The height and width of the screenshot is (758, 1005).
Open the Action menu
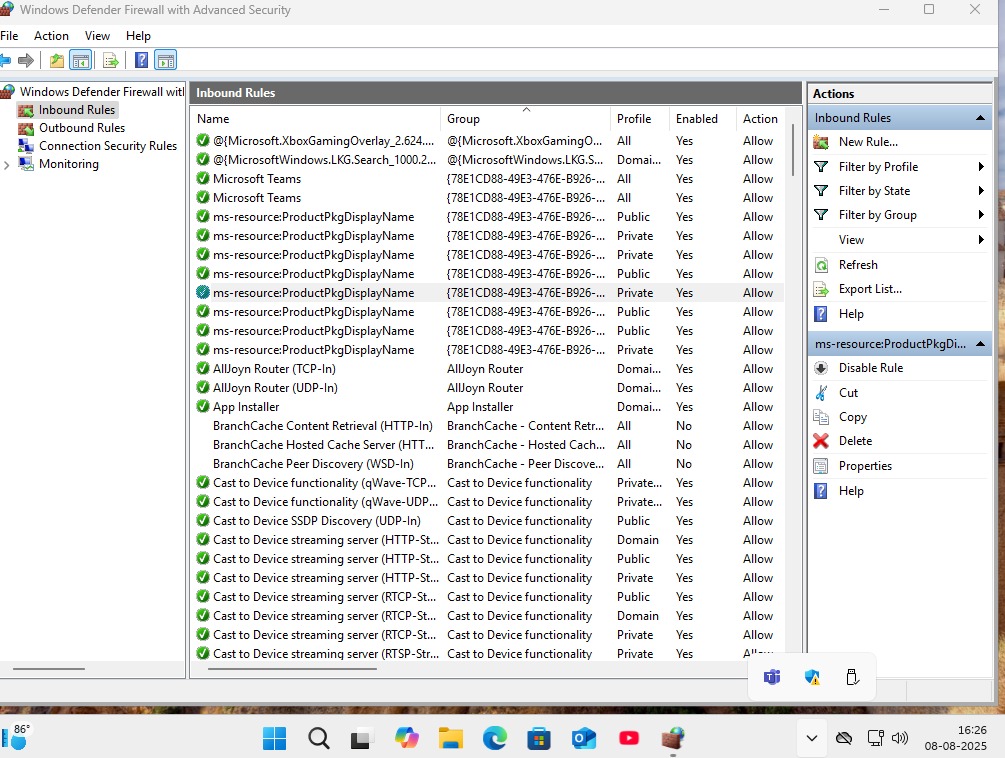pos(51,36)
